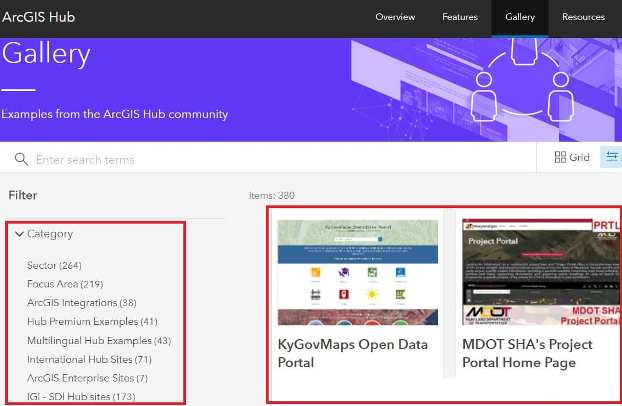The image size is (622, 406).
Task: Collapse the Category filter section
Action: 44,234
